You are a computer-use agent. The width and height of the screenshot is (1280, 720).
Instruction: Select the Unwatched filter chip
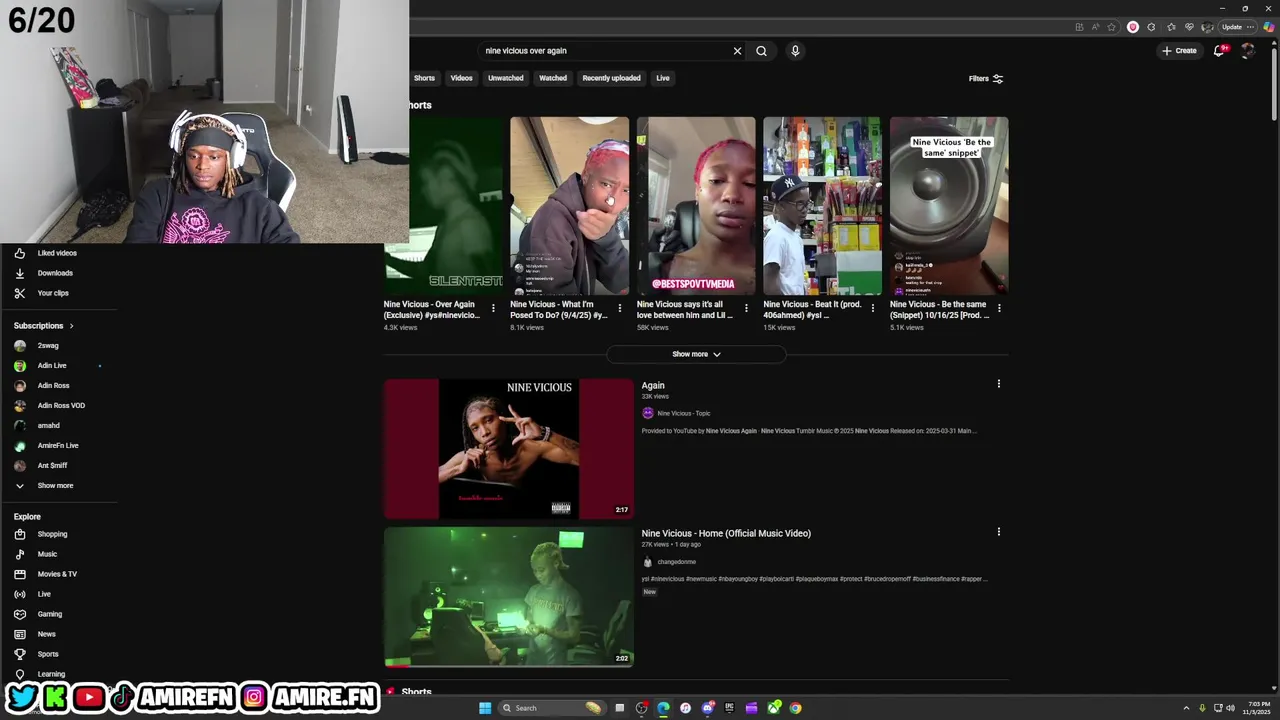pyautogui.click(x=505, y=78)
